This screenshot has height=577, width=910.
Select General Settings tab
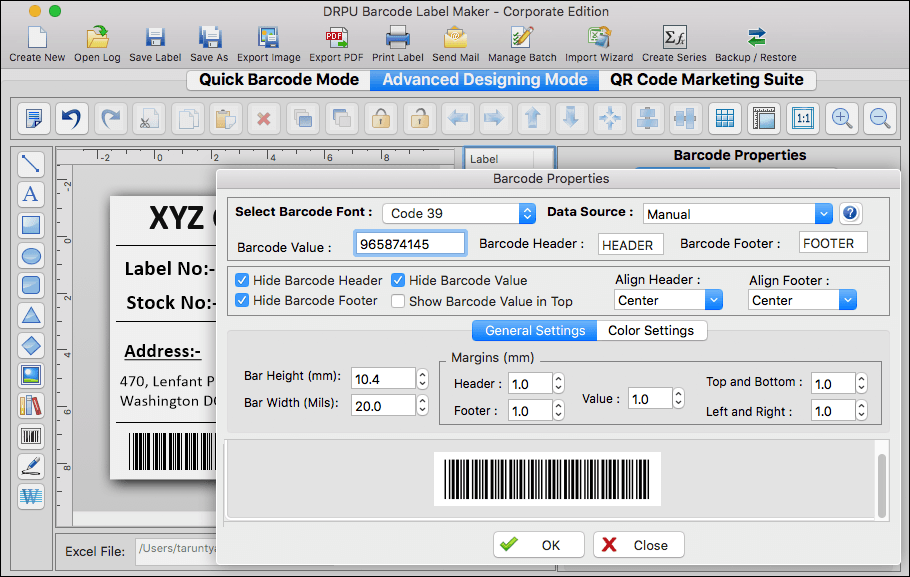click(x=535, y=330)
